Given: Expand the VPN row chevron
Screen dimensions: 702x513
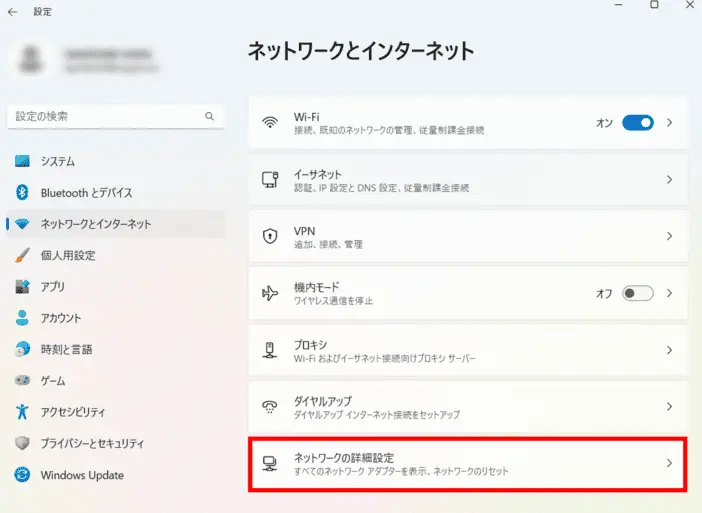Looking at the screenshot, I should (x=669, y=237).
